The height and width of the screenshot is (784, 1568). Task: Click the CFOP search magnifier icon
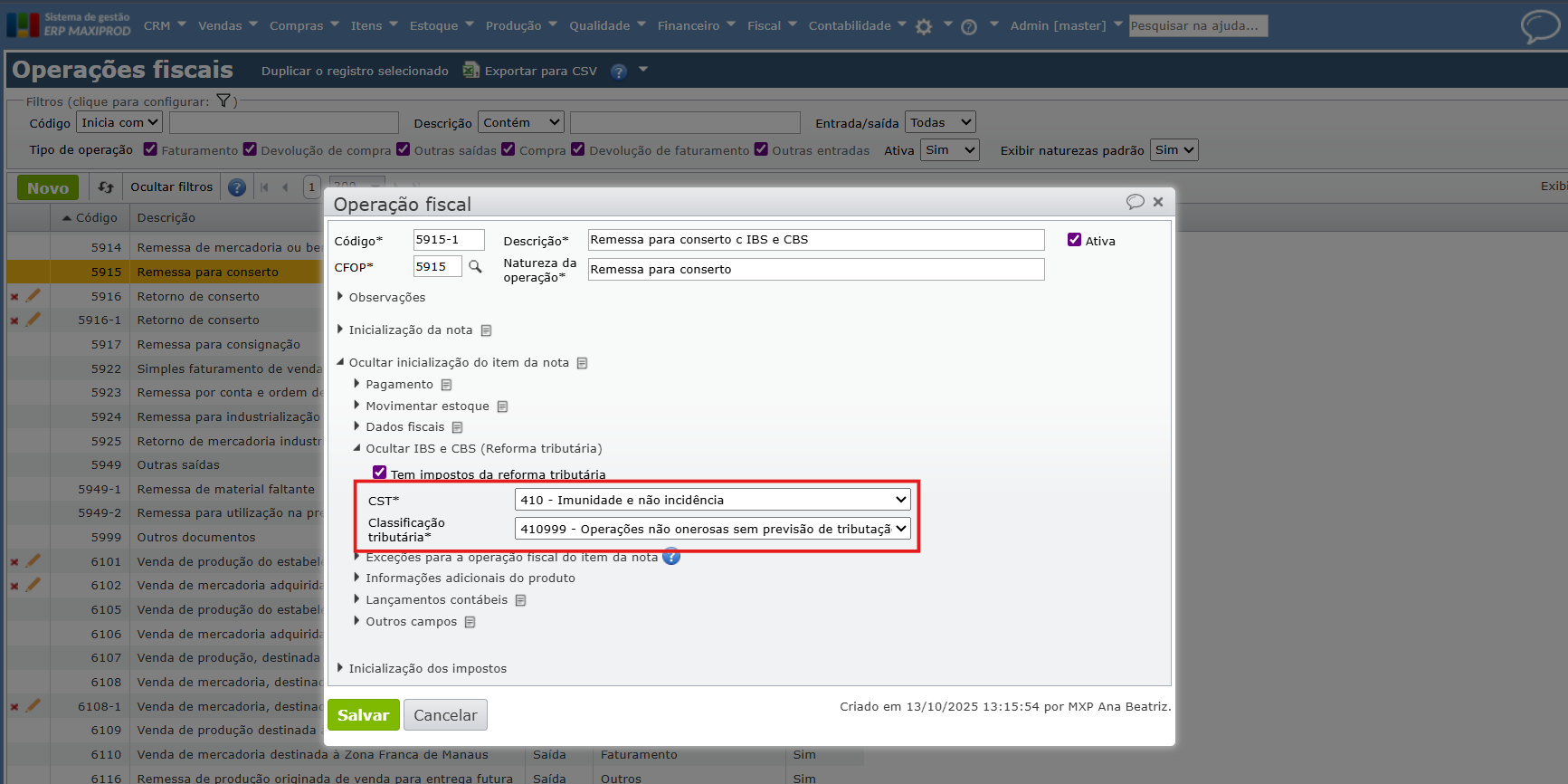(475, 267)
